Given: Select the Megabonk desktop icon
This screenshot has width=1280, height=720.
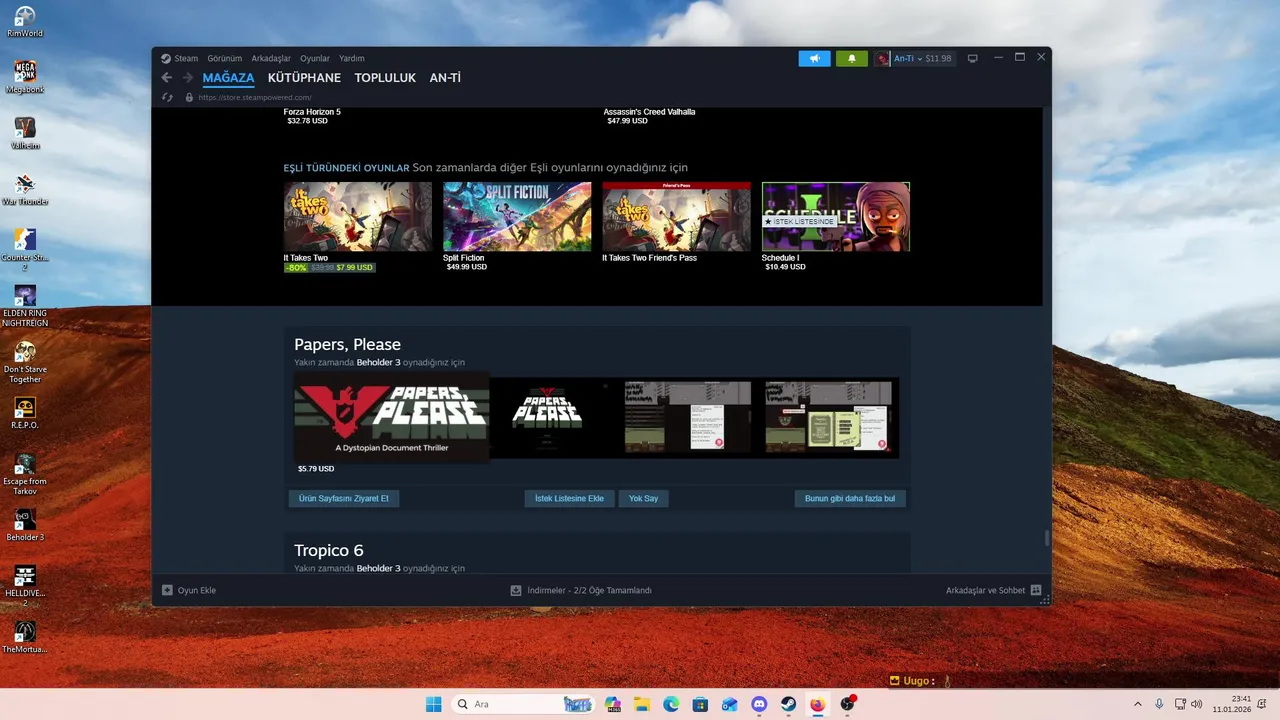Looking at the screenshot, I should pyautogui.click(x=25, y=77).
